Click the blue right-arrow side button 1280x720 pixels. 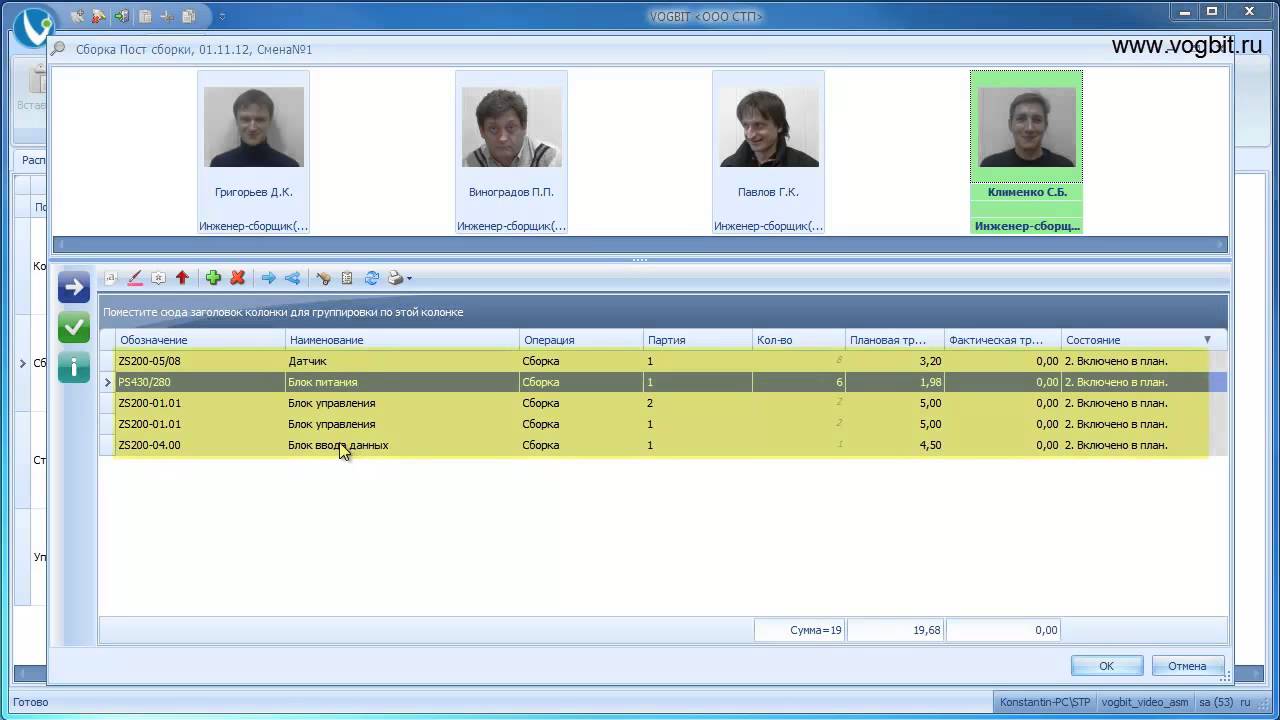point(74,287)
